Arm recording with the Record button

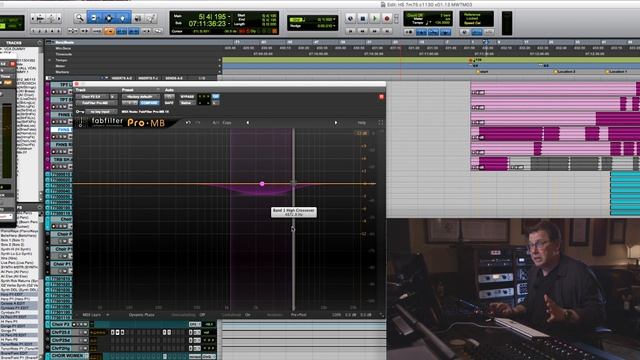point(387,18)
